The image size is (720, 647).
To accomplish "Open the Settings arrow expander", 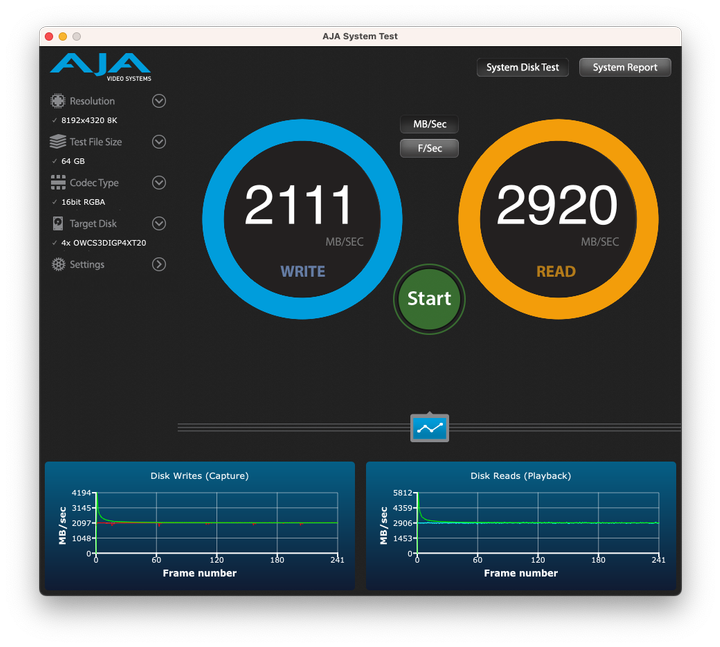I will click(158, 265).
